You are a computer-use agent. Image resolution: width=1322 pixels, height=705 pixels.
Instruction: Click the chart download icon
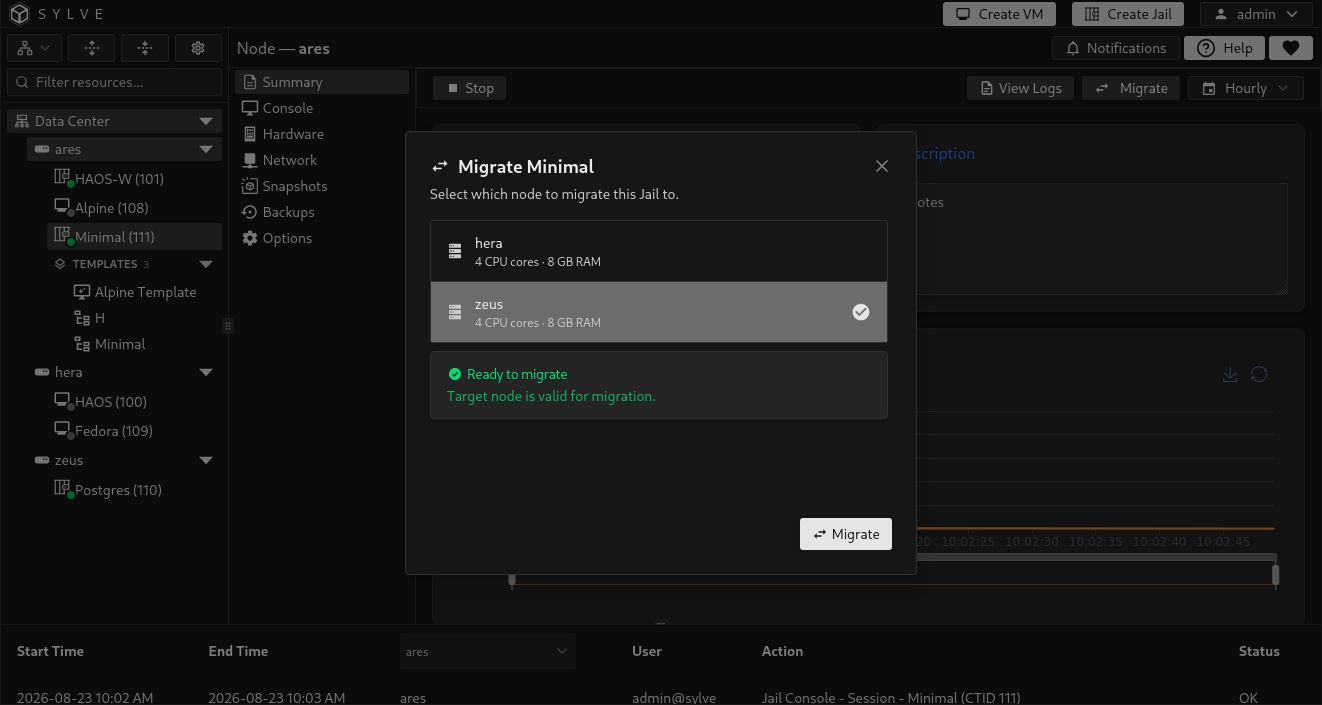pos(1230,374)
